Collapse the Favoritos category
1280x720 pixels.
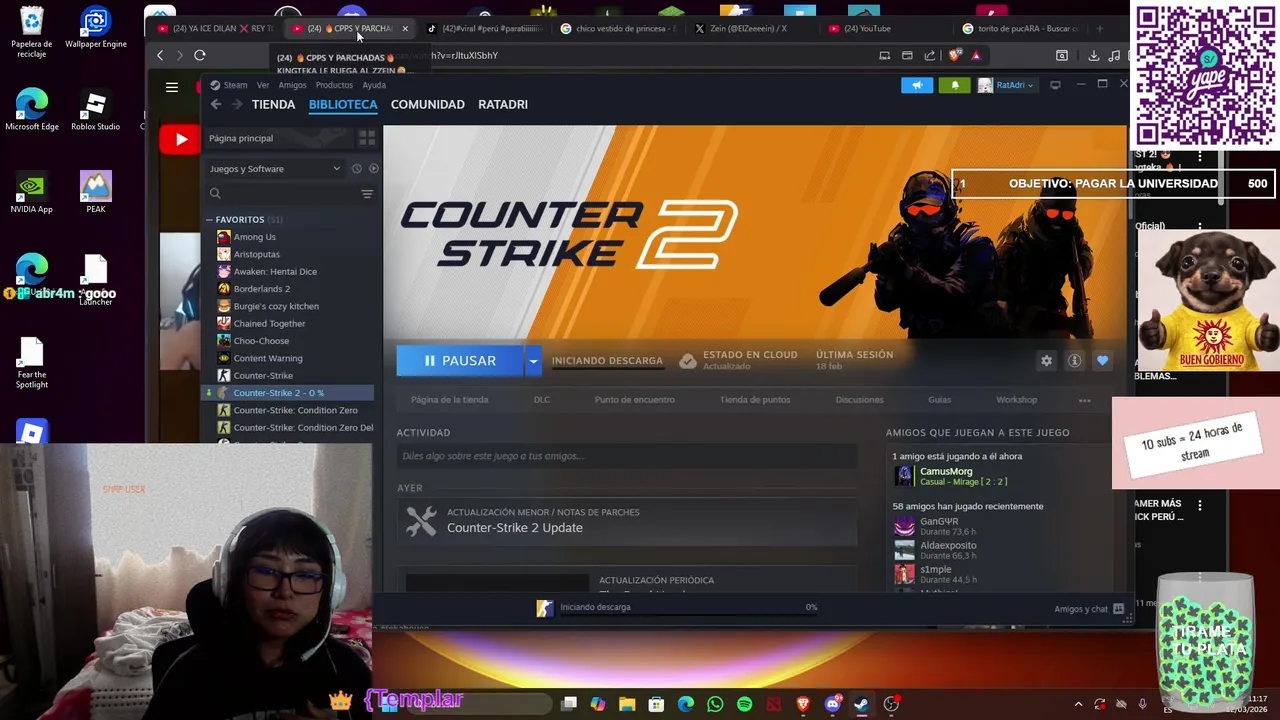click(209, 220)
